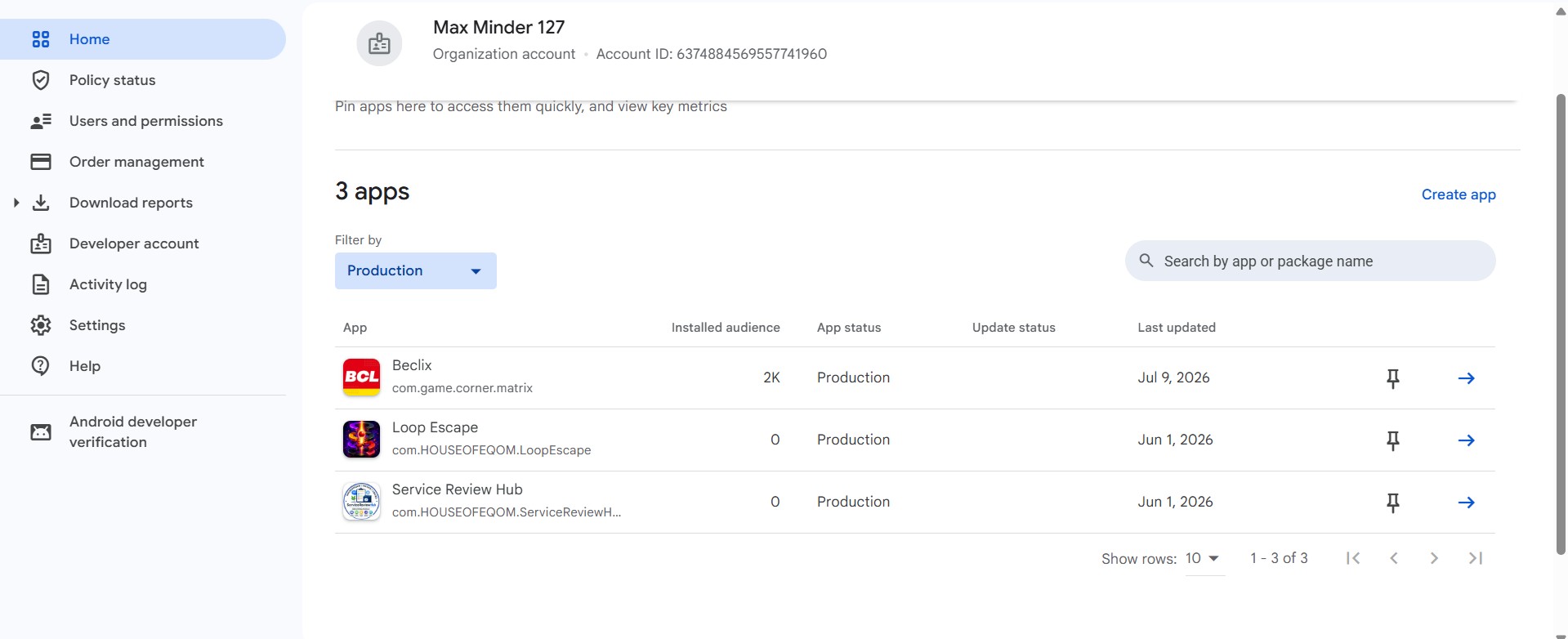The image size is (1568, 639).
Task: Expand the Download reports section
Action: click(x=16, y=203)
